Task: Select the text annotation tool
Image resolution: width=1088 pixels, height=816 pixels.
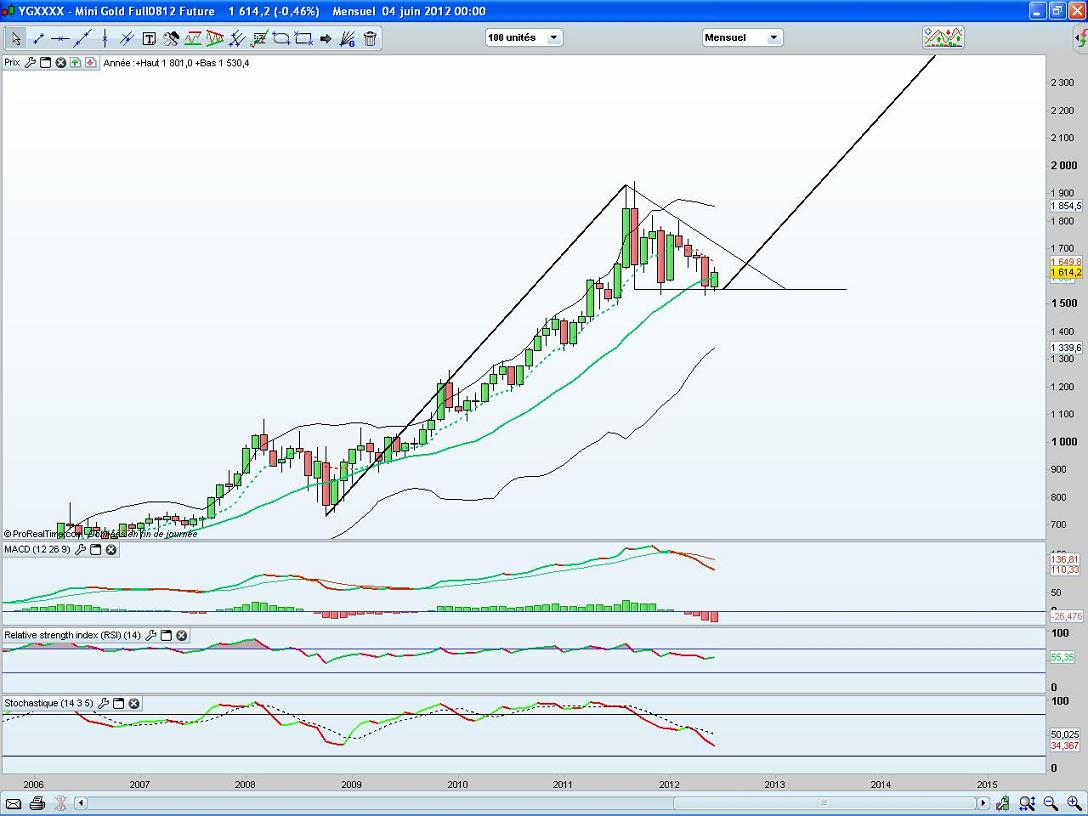Action: (149, 39)
